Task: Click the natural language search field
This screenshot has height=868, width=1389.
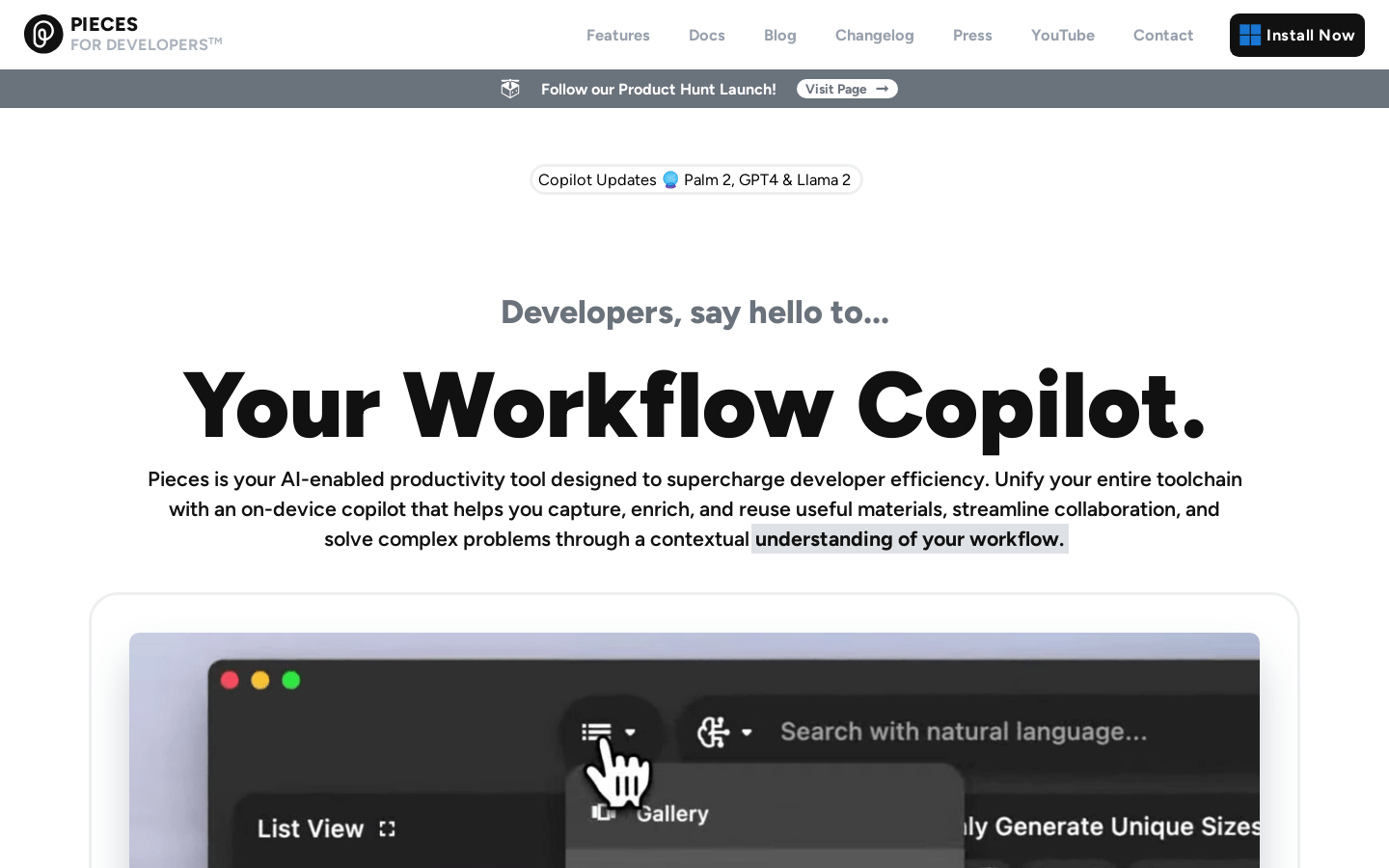Action: pos(965,732)
